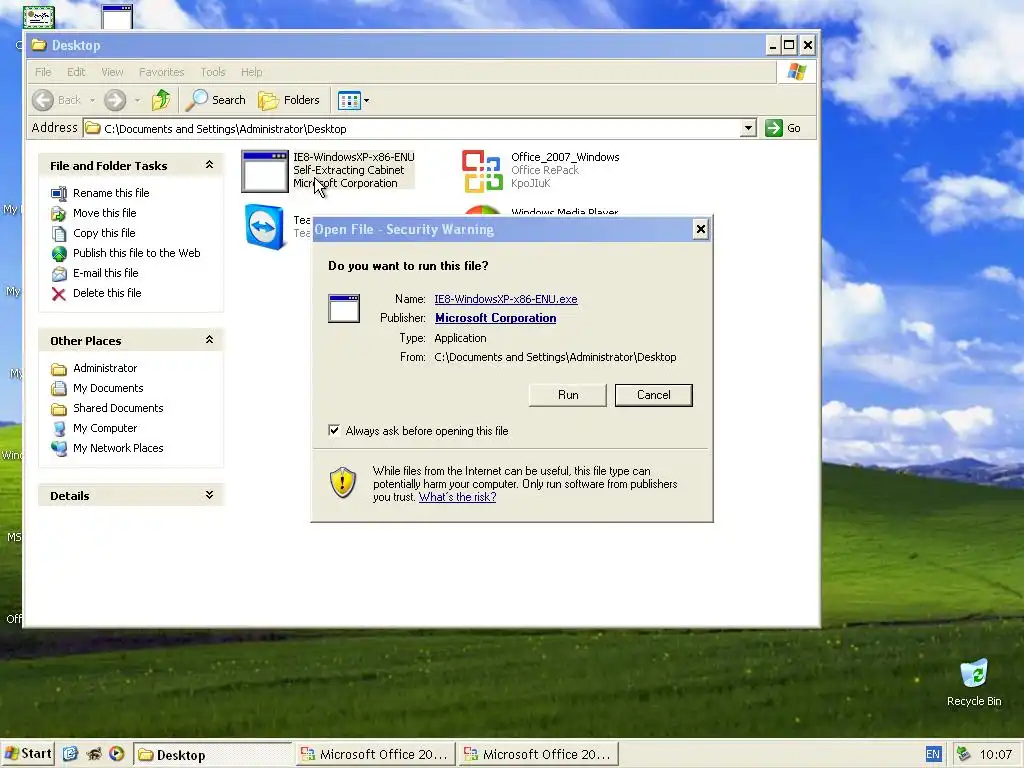Launch Windows Media Player from Quick Launch
1024x768 pixels.
(116, 754)
